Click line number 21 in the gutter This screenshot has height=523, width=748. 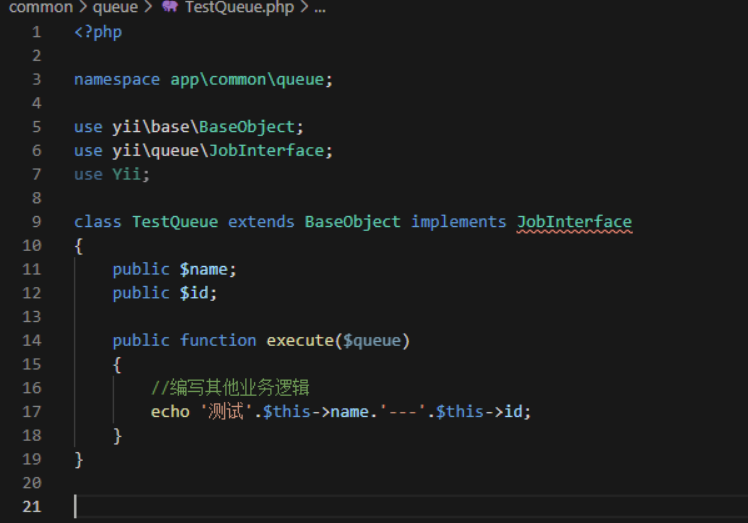32,506
